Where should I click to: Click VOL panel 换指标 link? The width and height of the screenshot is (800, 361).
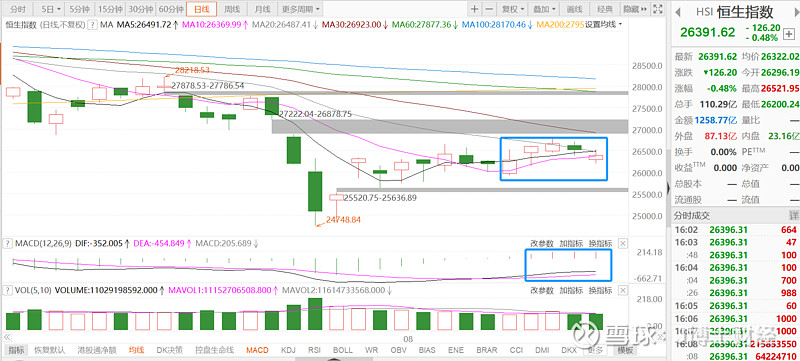pyautogui.click(x=600, y=291)
